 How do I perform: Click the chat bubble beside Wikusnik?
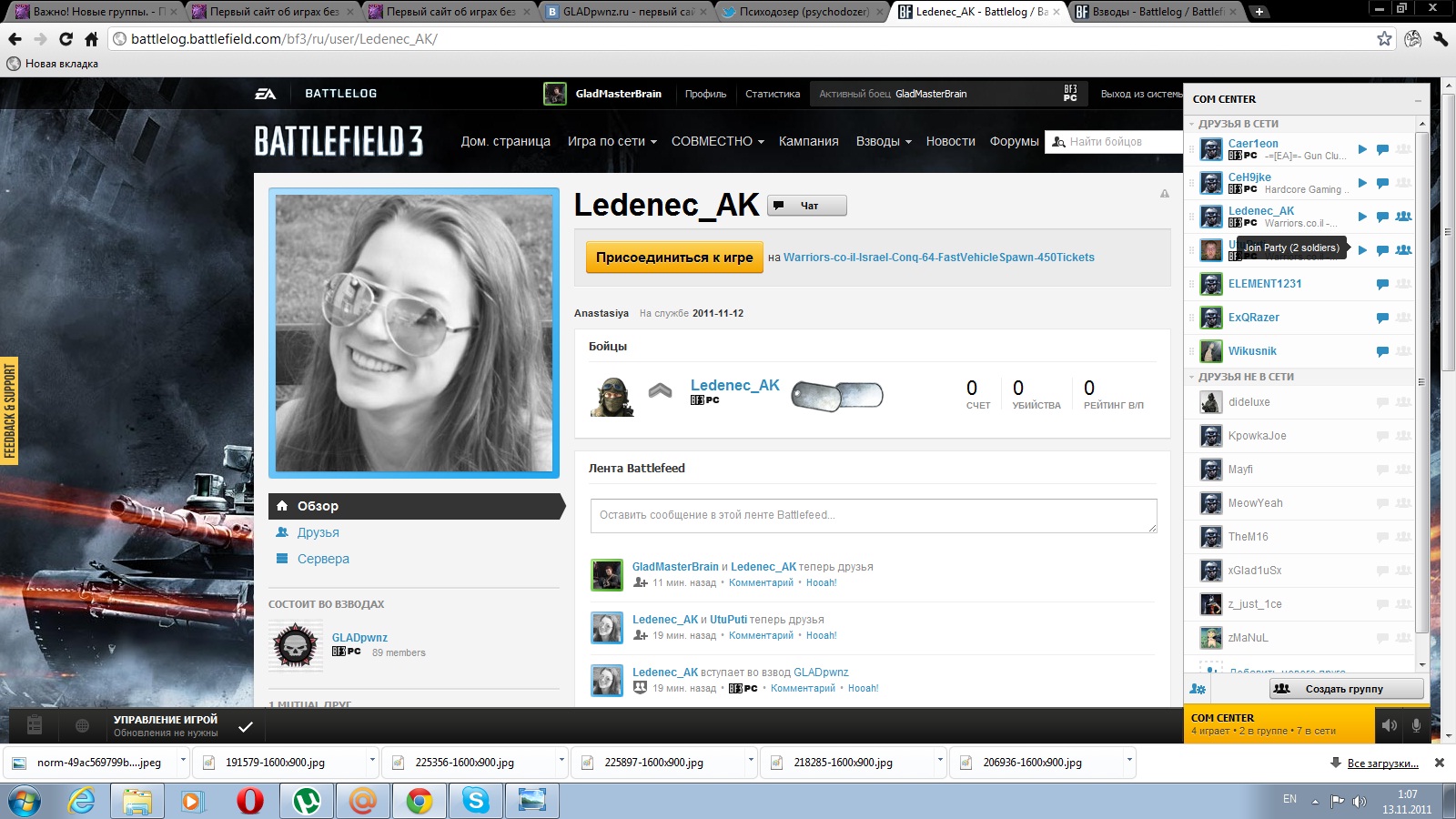pyautogui.click(x=1382, y=351)
